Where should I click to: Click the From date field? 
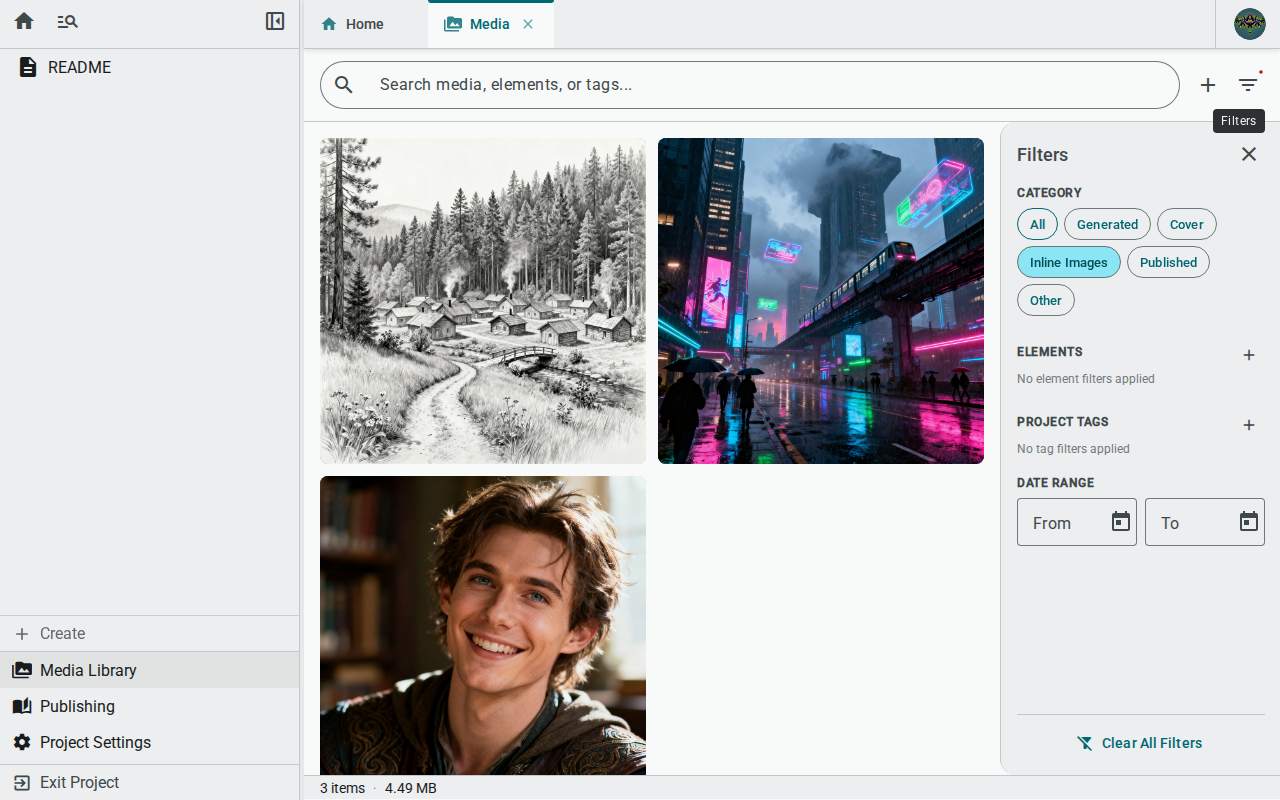[1077, 522]
